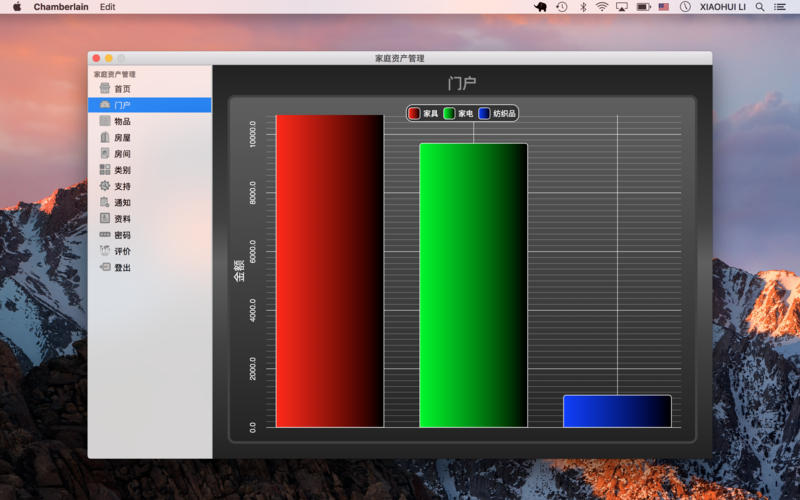
Task: Minimize the window with yellow button
Action: [x=109, y=58]
